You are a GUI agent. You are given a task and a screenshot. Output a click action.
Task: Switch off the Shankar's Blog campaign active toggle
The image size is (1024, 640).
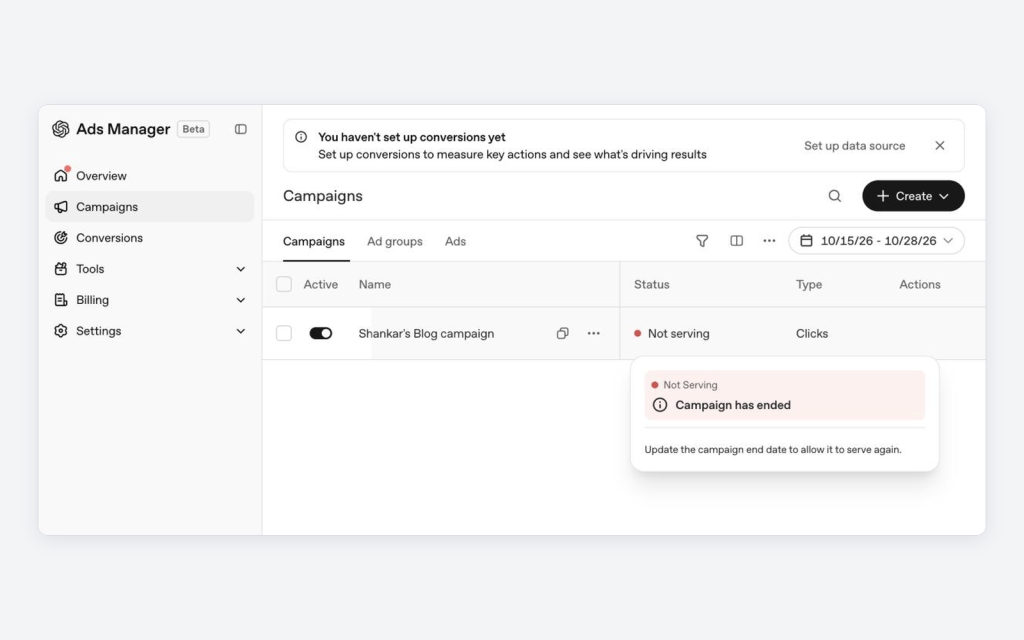(321, 333)
